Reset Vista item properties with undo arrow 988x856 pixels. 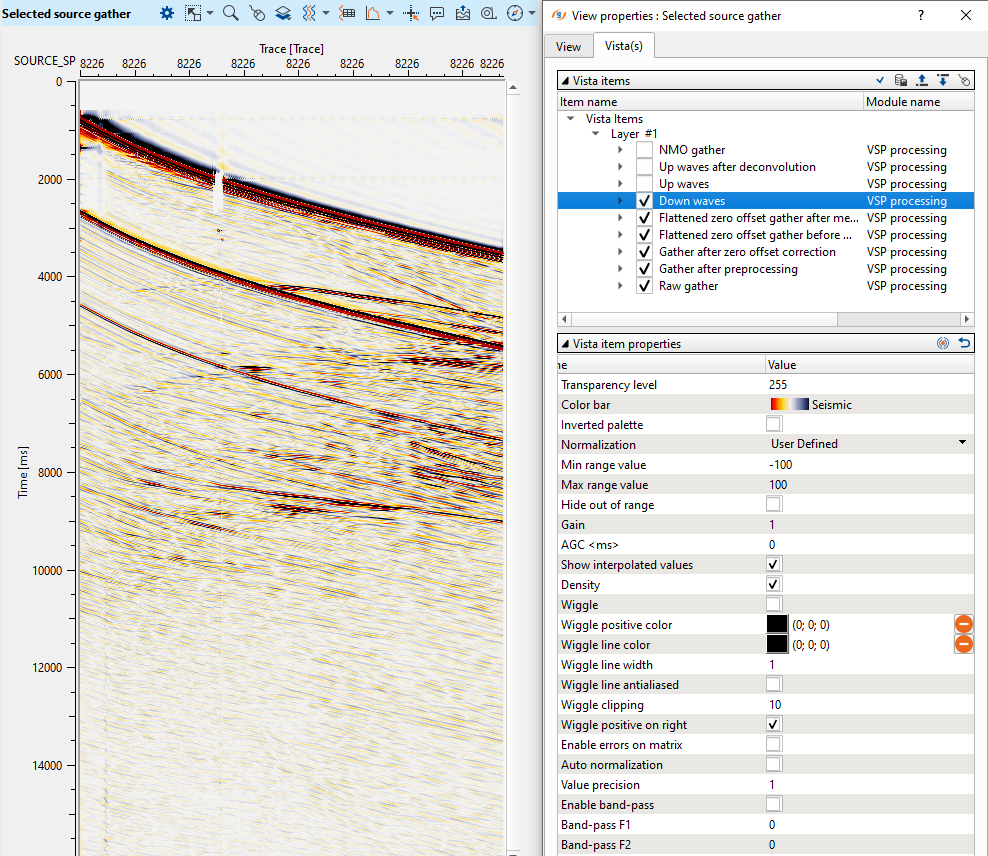[964, 343]
